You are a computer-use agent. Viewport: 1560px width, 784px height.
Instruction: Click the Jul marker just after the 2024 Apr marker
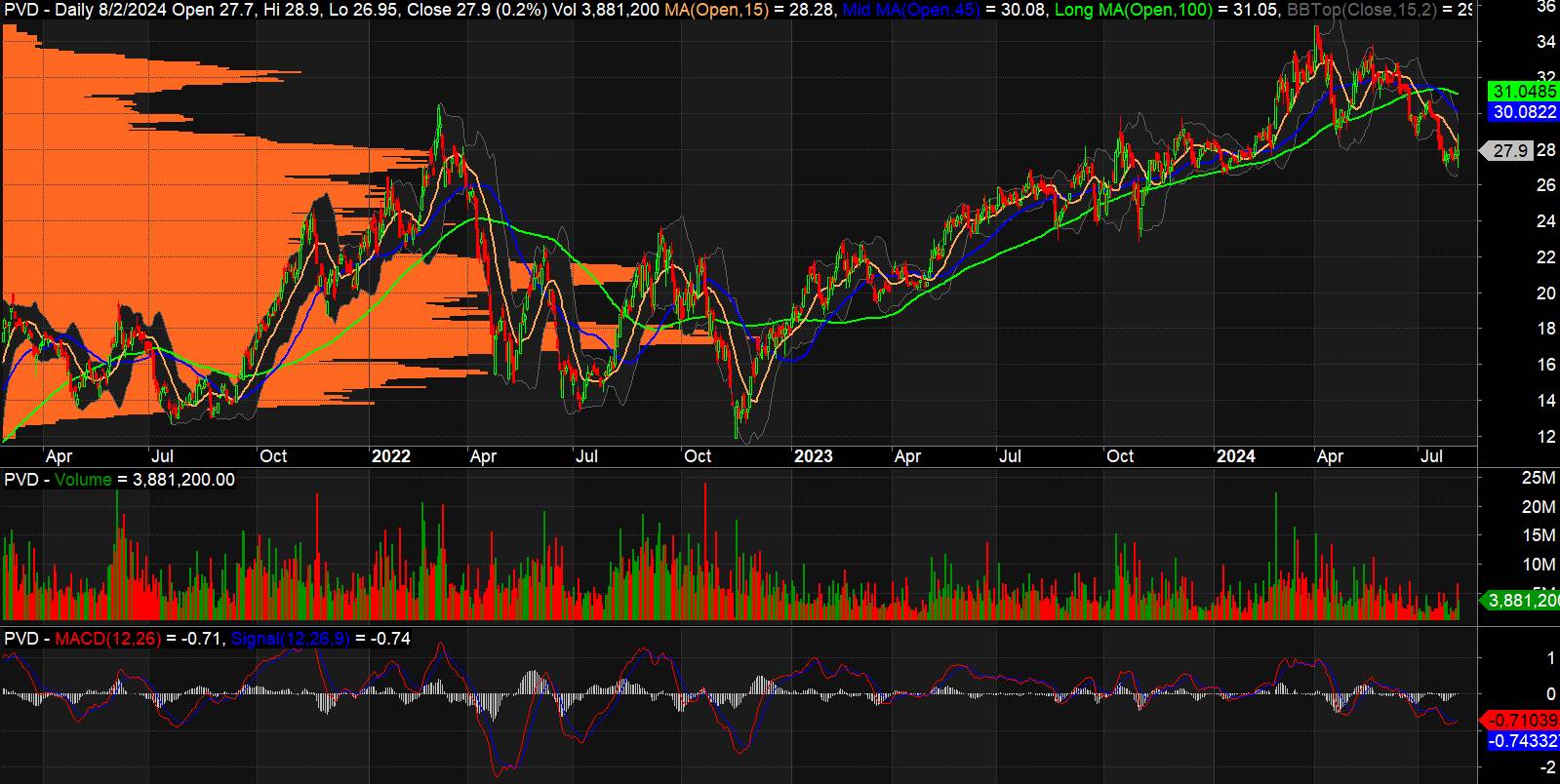[x=1431, y=456]
